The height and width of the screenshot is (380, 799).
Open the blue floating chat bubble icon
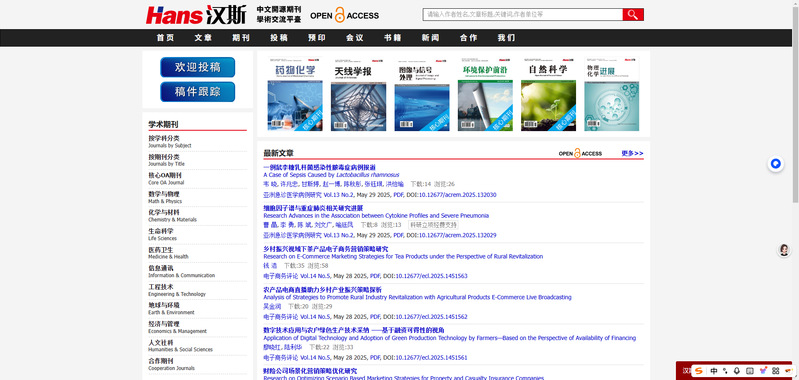776,164
